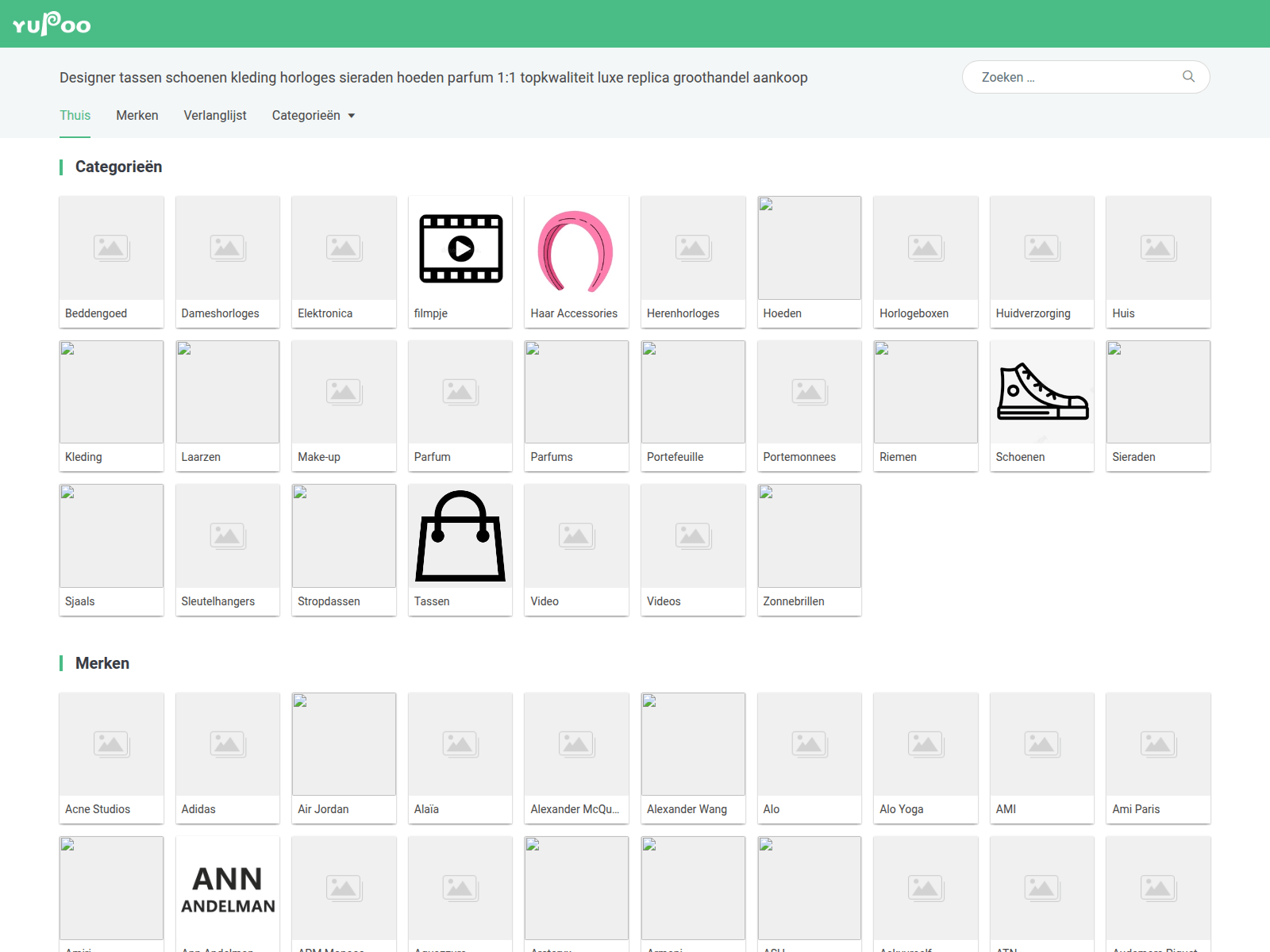This screenshot has width=1270, height=952.
Task: Open the Ami Paris brand tile
Action: pos(1158,758)
